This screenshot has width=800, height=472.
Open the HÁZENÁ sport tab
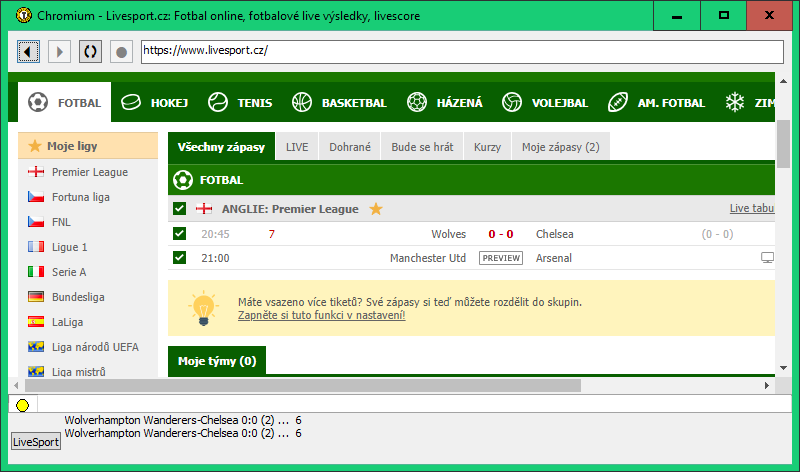[445, 103]
